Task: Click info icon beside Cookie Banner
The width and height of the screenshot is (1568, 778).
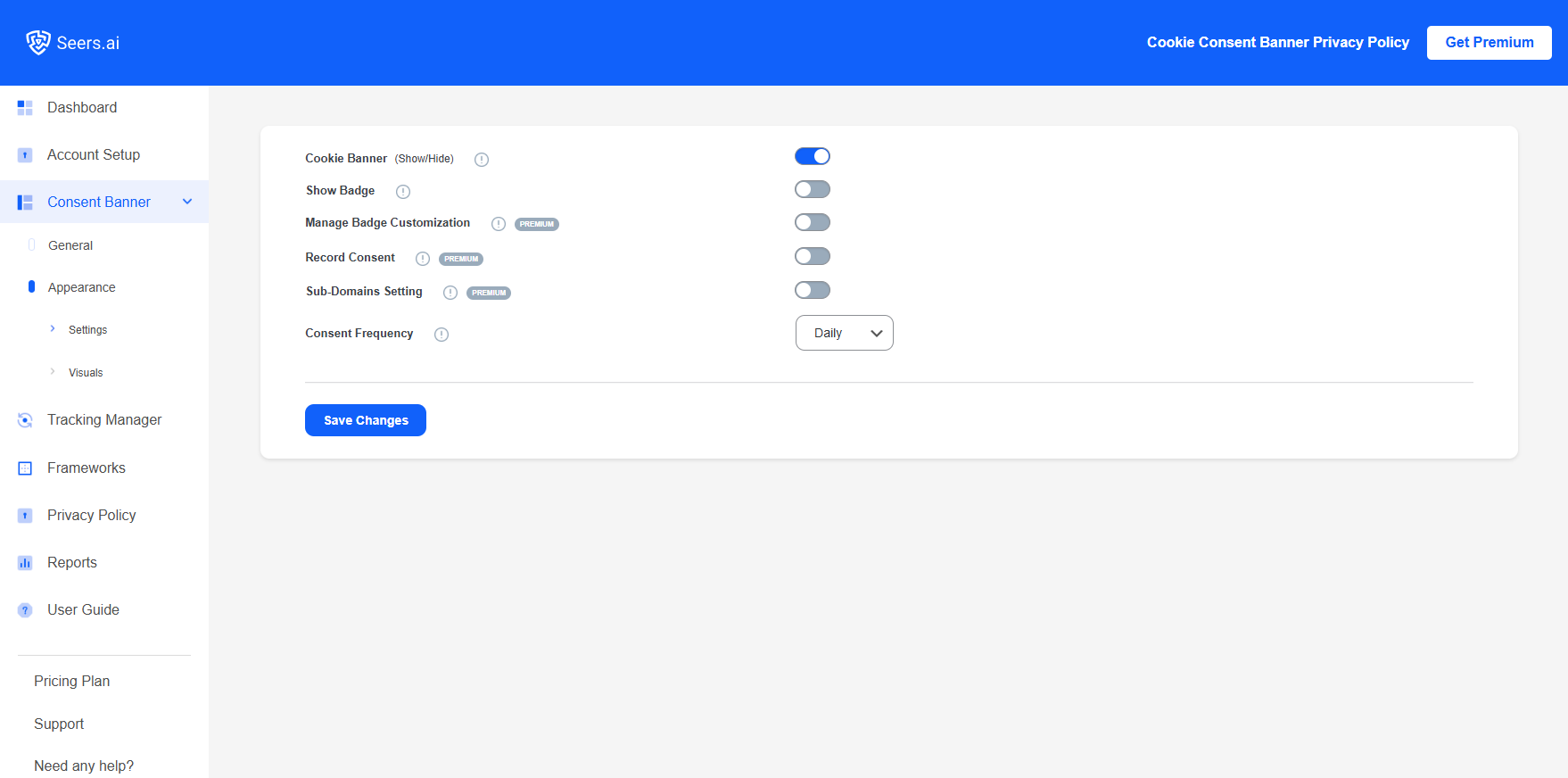Action: click(482, 160)
